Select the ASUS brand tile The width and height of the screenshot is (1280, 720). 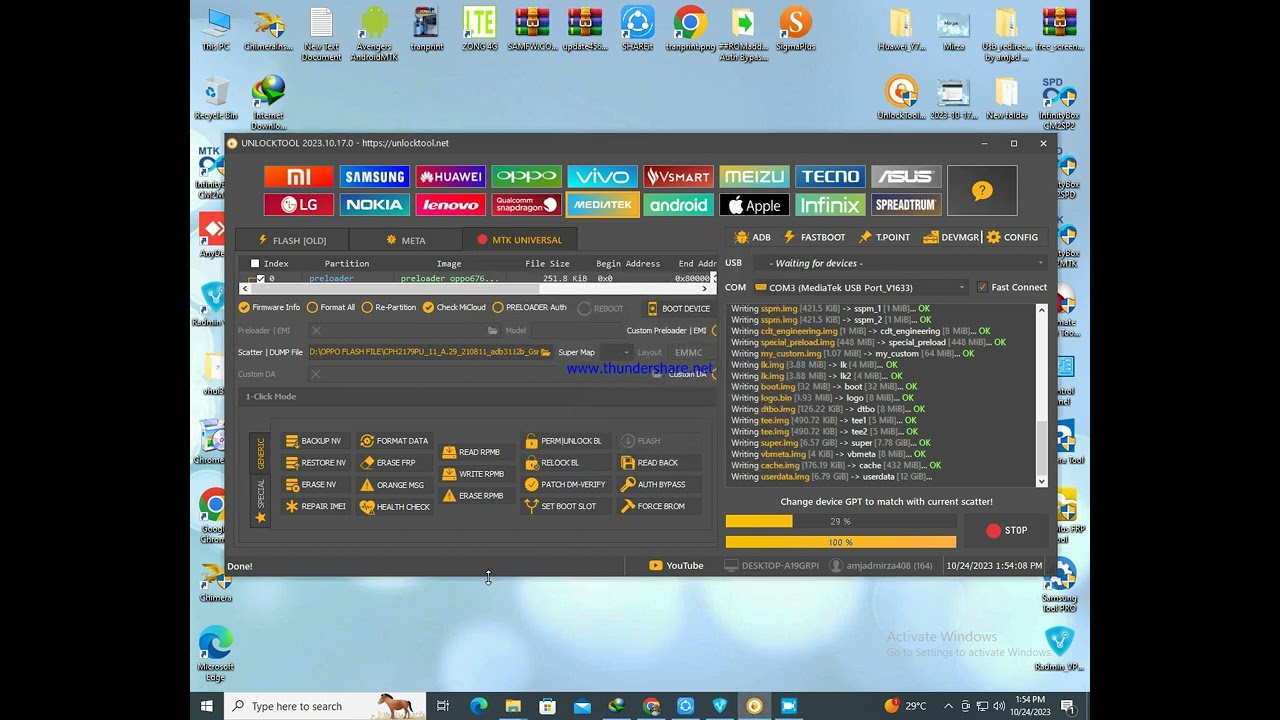point(906,177)
